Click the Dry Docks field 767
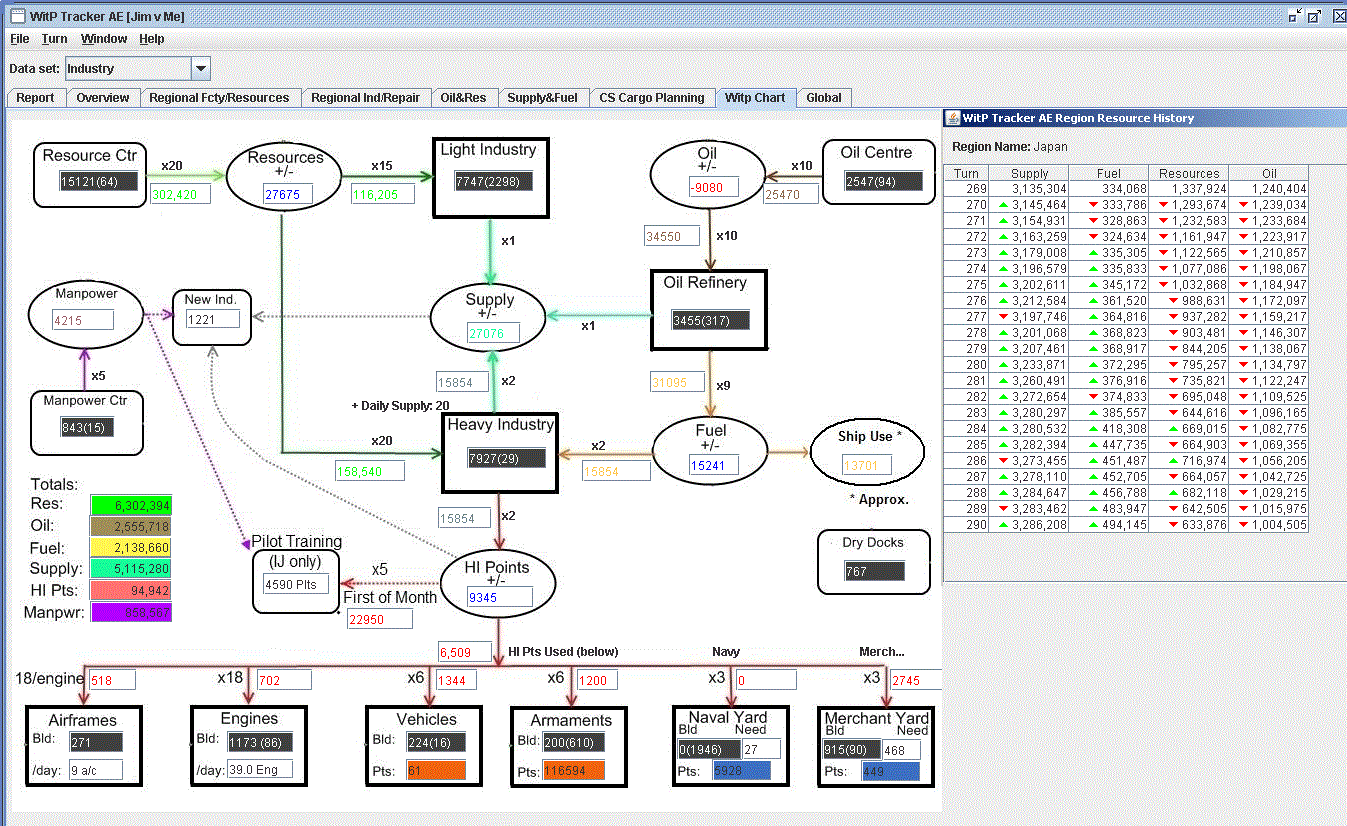1347x826 pixels. click(x=874, y=571)
